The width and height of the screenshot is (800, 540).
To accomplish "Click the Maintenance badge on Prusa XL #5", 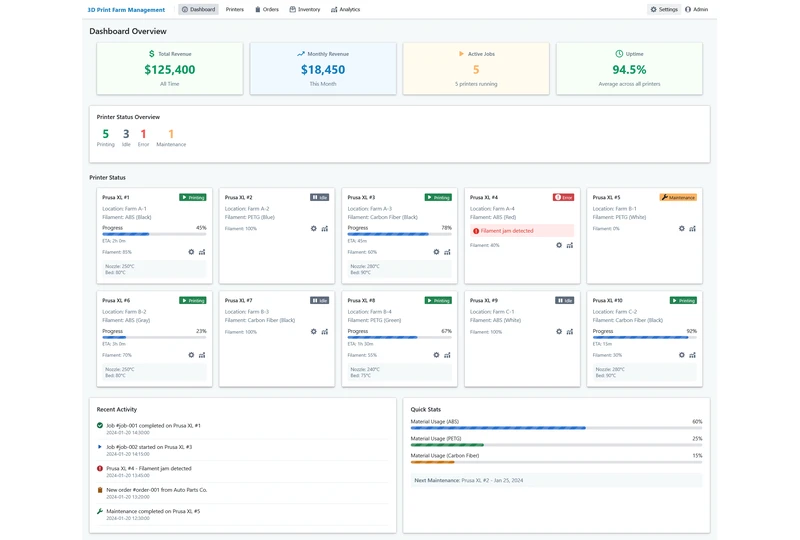I will [x=678, y=198].
